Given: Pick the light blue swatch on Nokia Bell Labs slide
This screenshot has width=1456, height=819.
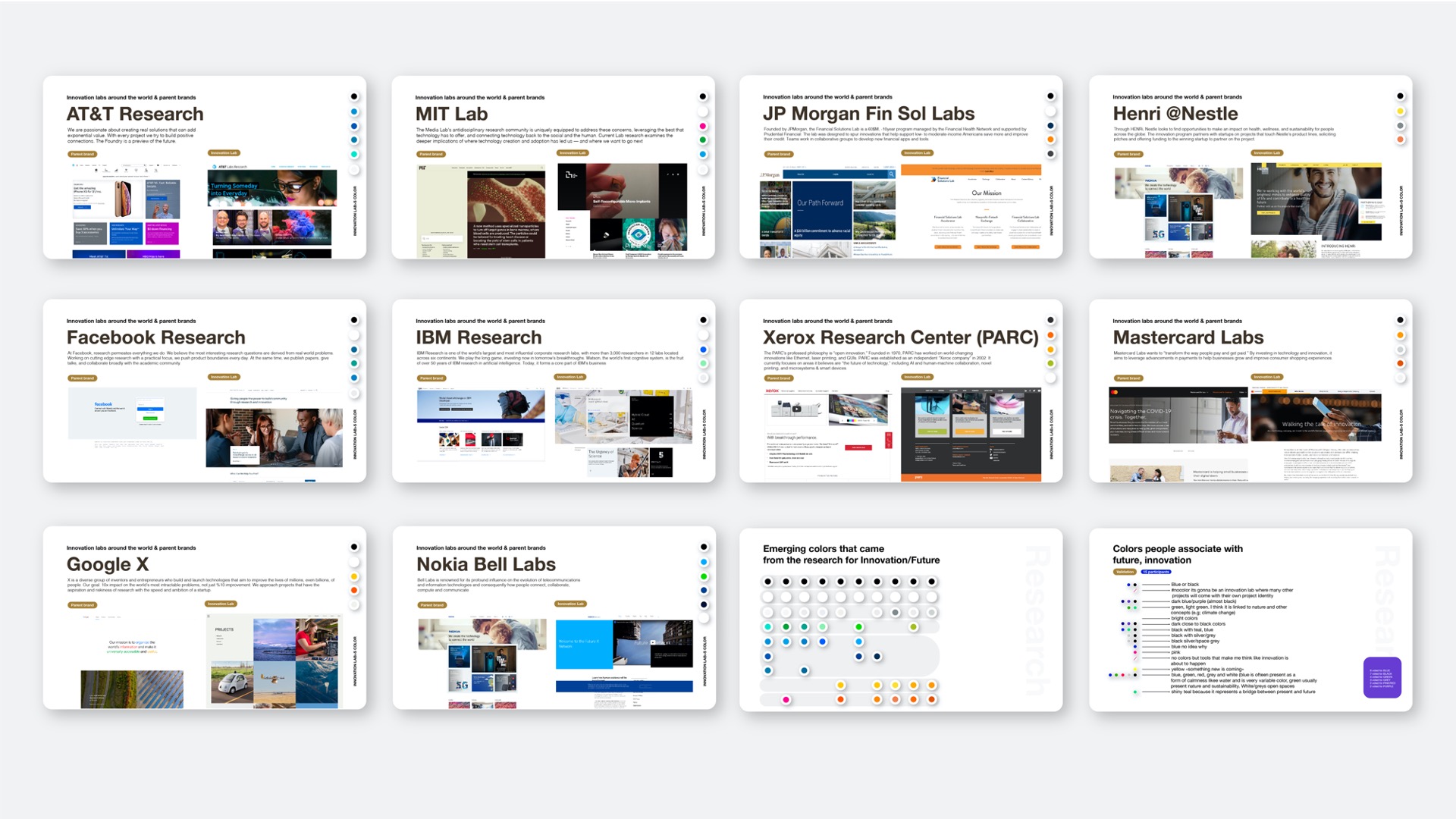Looking at the screenshot, I should 704,562.
